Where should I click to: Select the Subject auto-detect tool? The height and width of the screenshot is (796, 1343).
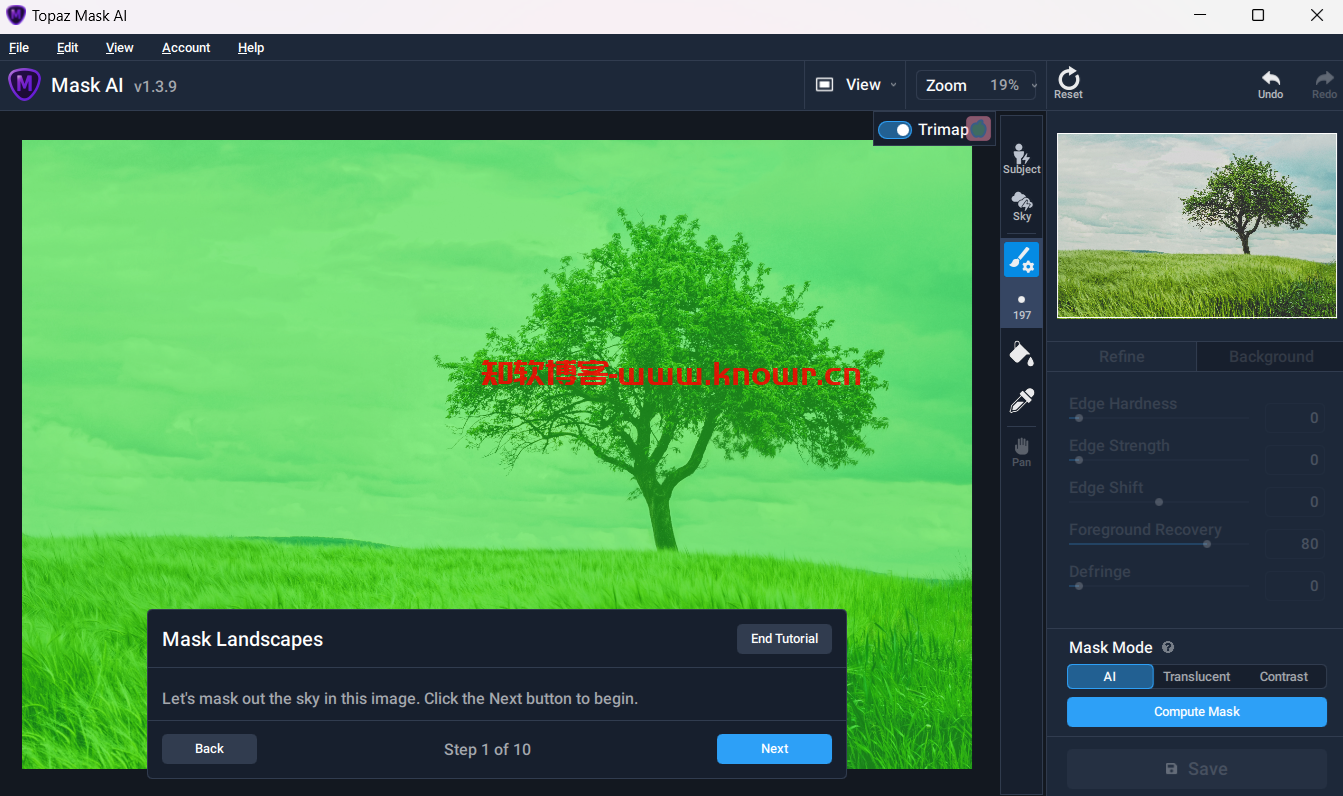[1021, 160]
